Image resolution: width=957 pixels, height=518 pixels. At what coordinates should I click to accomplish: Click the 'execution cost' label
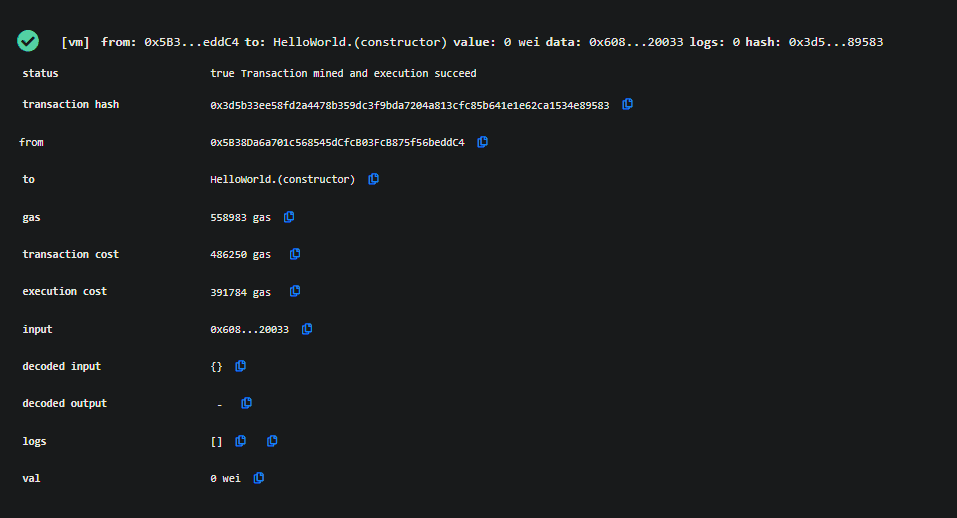pyautogui.click(x=65, y=292)
